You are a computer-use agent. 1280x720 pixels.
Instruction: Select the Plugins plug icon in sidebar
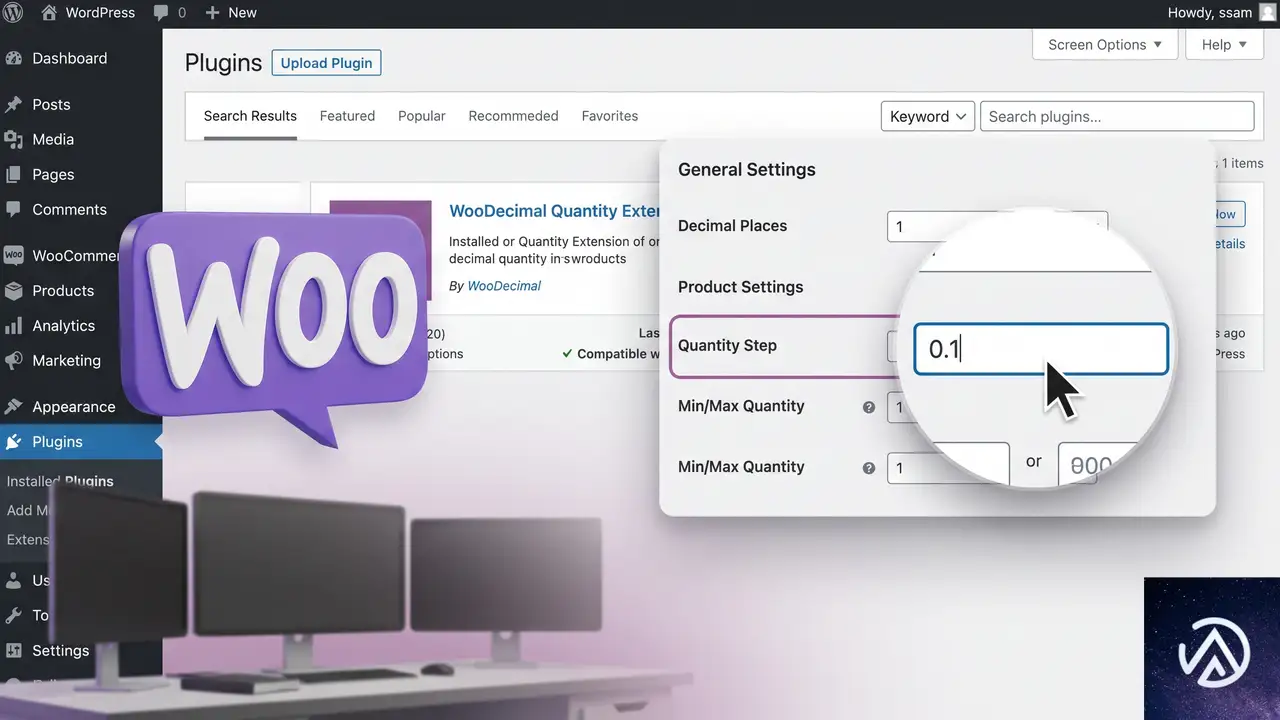(x=14, y=441)
